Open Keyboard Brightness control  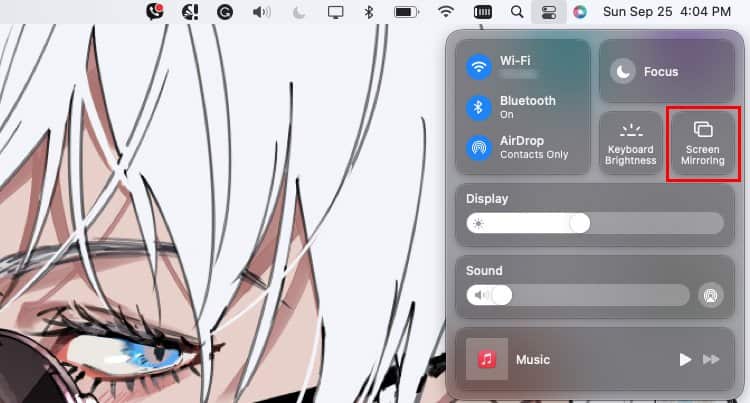[x=630, y=143]
